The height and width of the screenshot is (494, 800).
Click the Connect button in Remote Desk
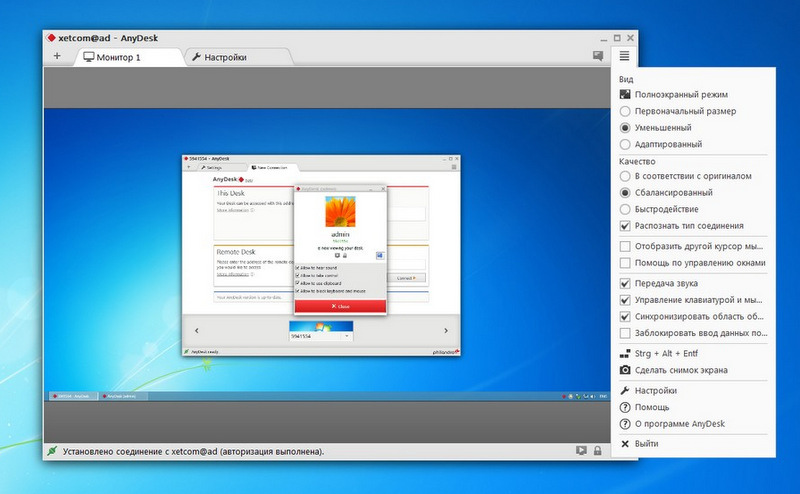coord(406,278)
